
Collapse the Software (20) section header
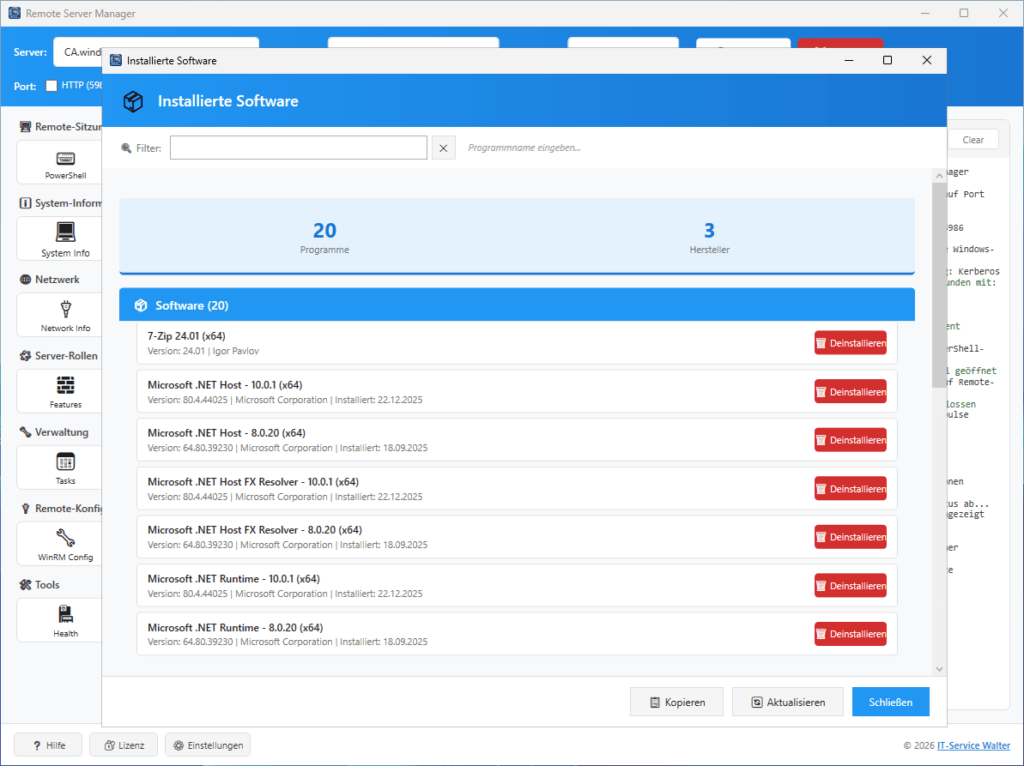[x=516, y=305]
